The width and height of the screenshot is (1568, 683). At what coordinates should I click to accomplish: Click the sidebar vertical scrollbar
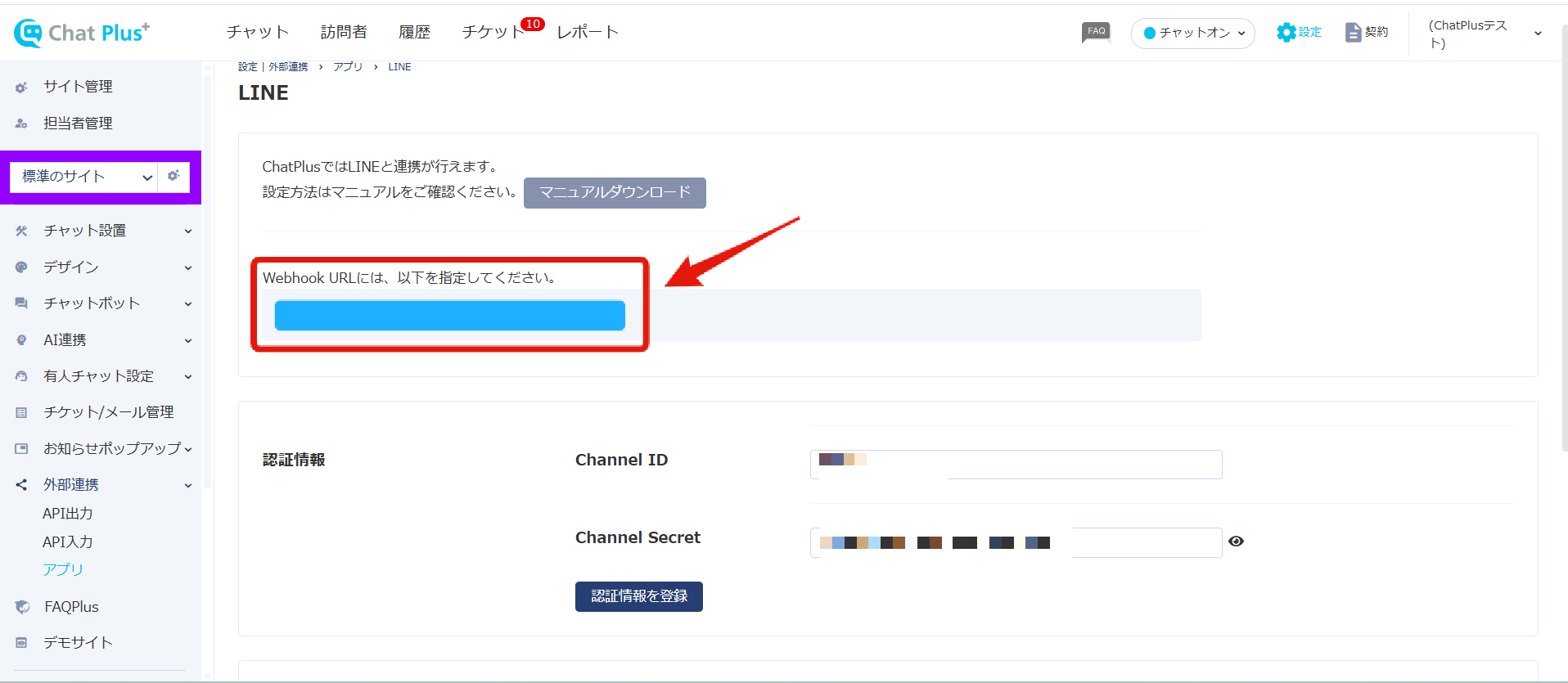[x=207, y=282]
